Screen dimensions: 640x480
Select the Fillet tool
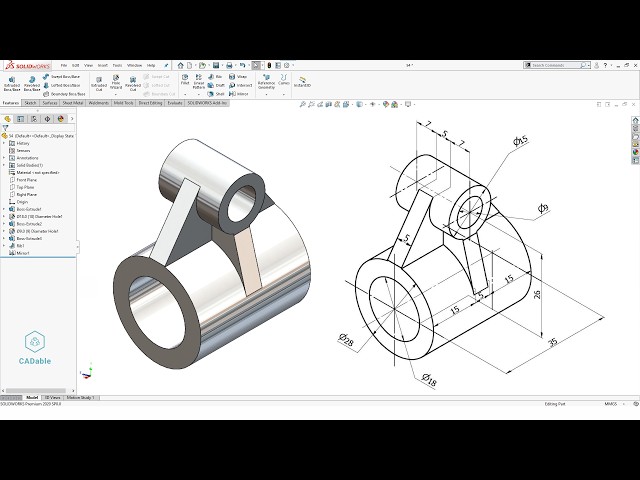click(185, 80)
